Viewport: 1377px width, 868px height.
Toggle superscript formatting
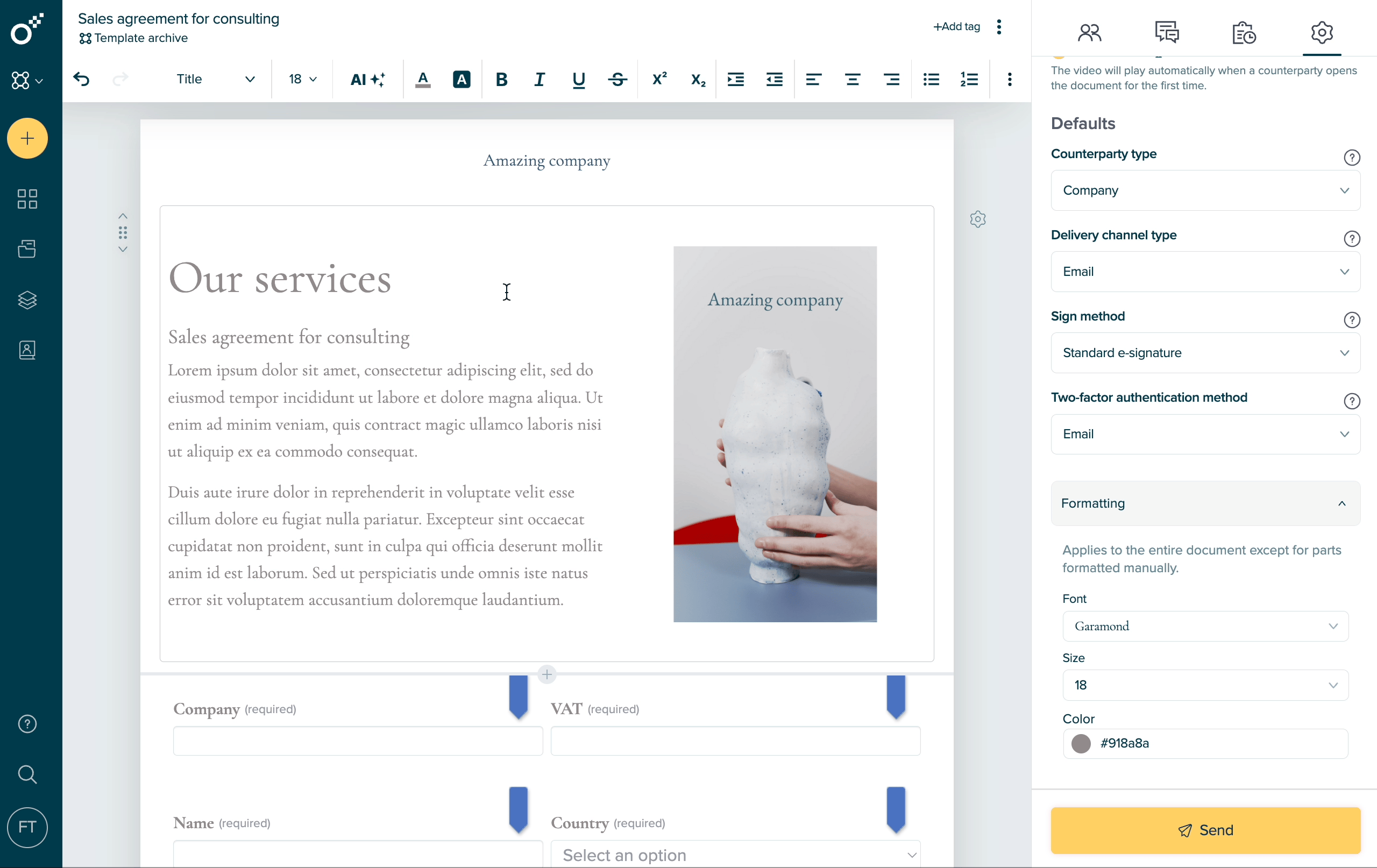click(x=658, y=79)
